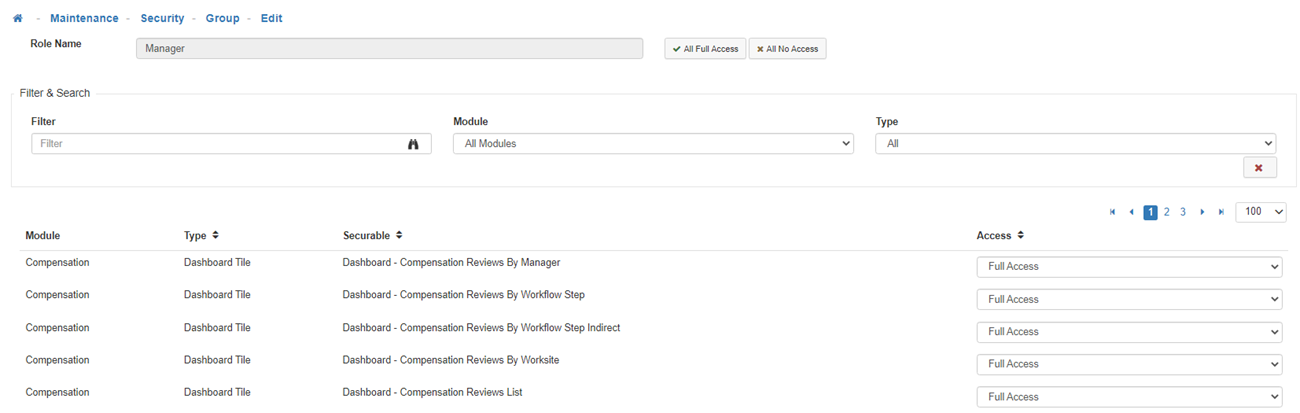Screen dimensions: 1300x413
Task: Sort by Securable column
Action: click(398, 236)
